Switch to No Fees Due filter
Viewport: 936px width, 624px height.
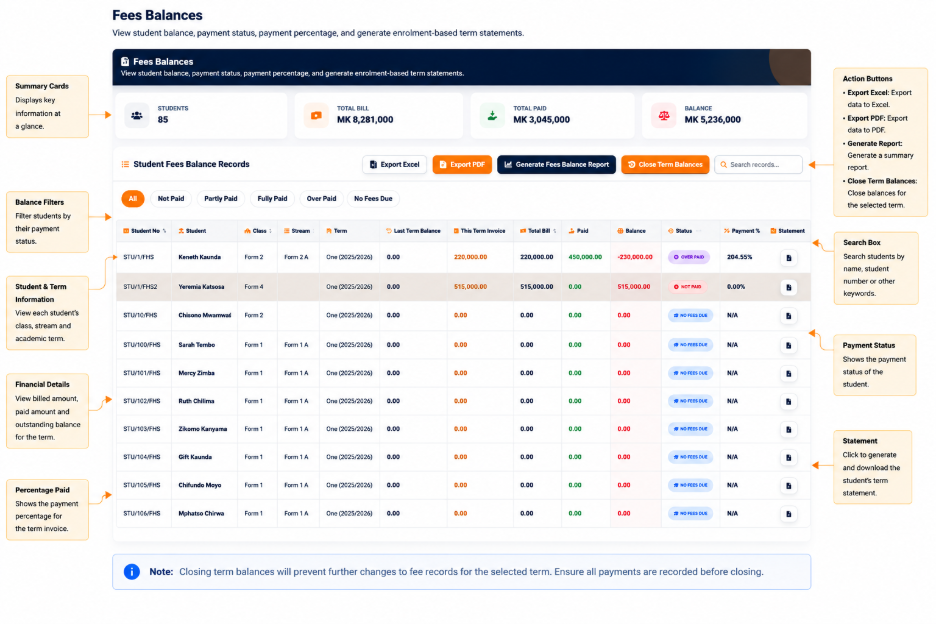coord(373,198)
